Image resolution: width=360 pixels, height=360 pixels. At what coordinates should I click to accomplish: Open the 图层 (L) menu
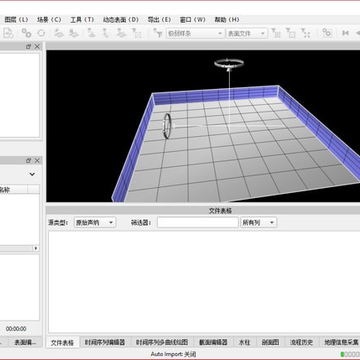(16, 20)
